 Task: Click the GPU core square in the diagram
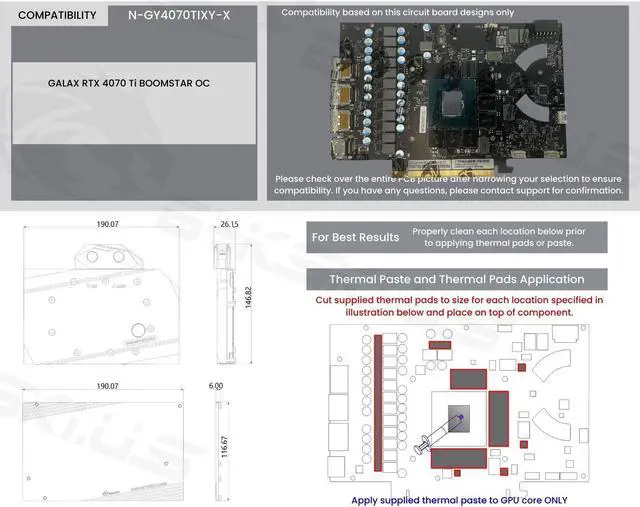(x=460, y=414)
